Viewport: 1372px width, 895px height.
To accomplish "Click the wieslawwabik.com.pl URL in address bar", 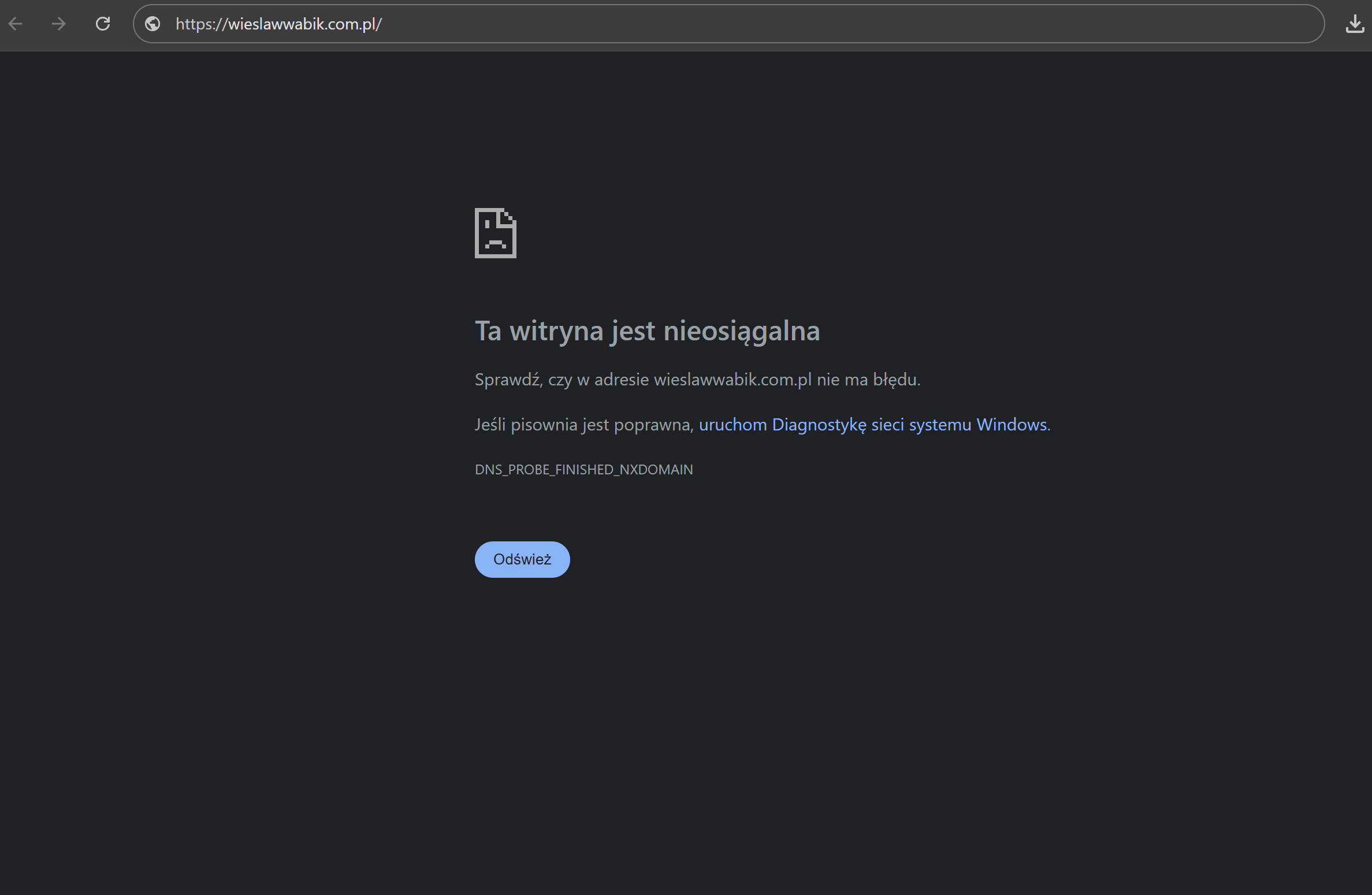I will pos(304,24).
